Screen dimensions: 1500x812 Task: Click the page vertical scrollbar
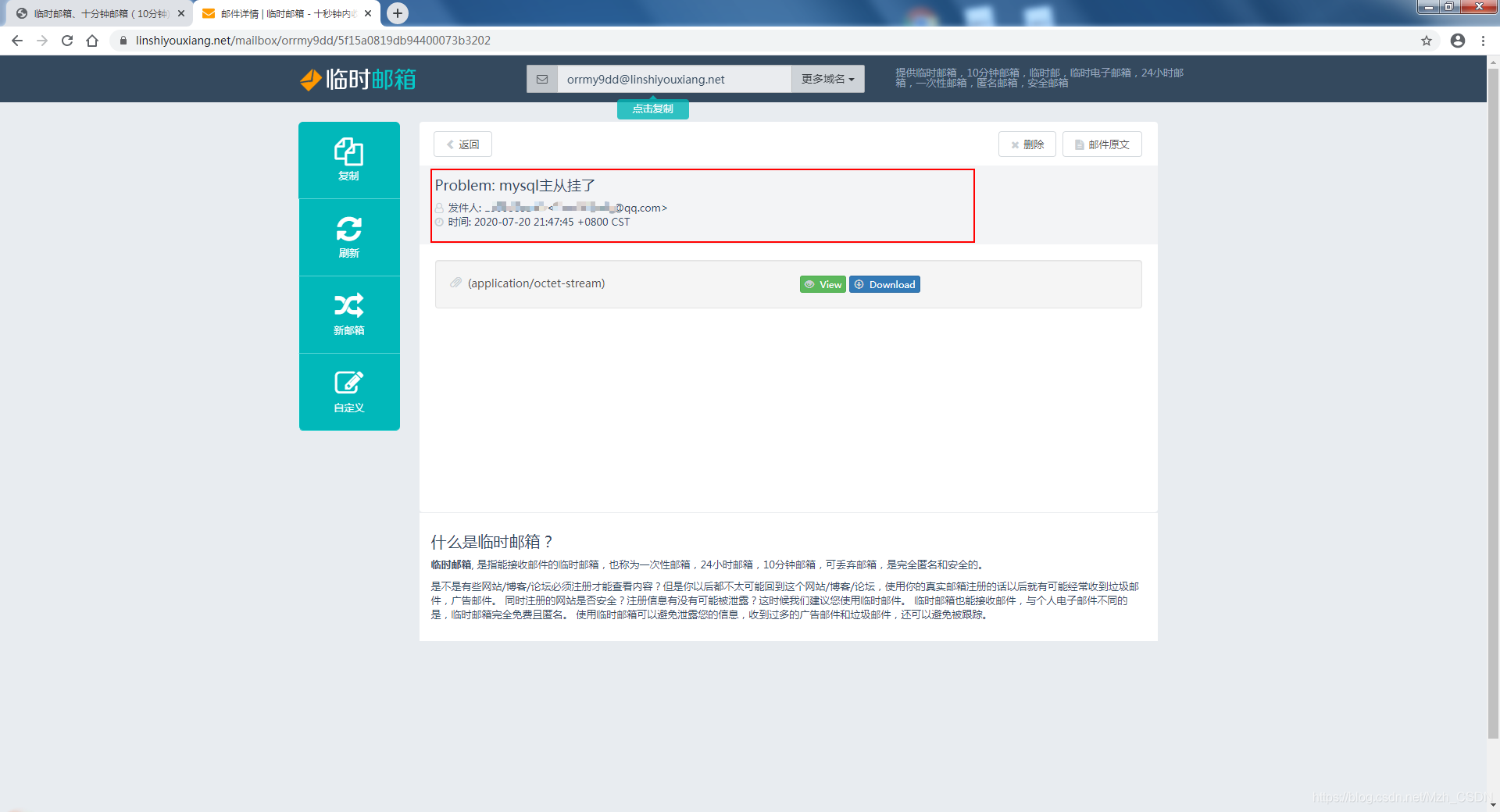tap(1493, 402)
